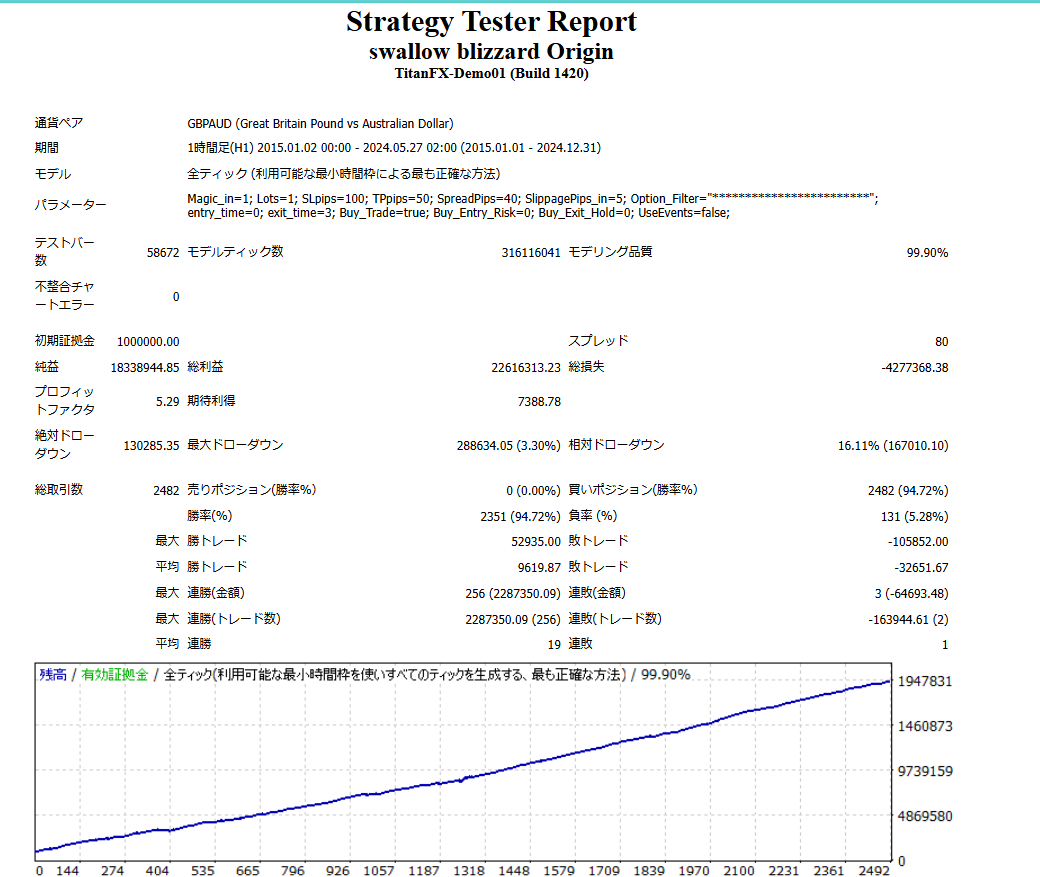Select loss trades 131 (5.28%)

915,517
